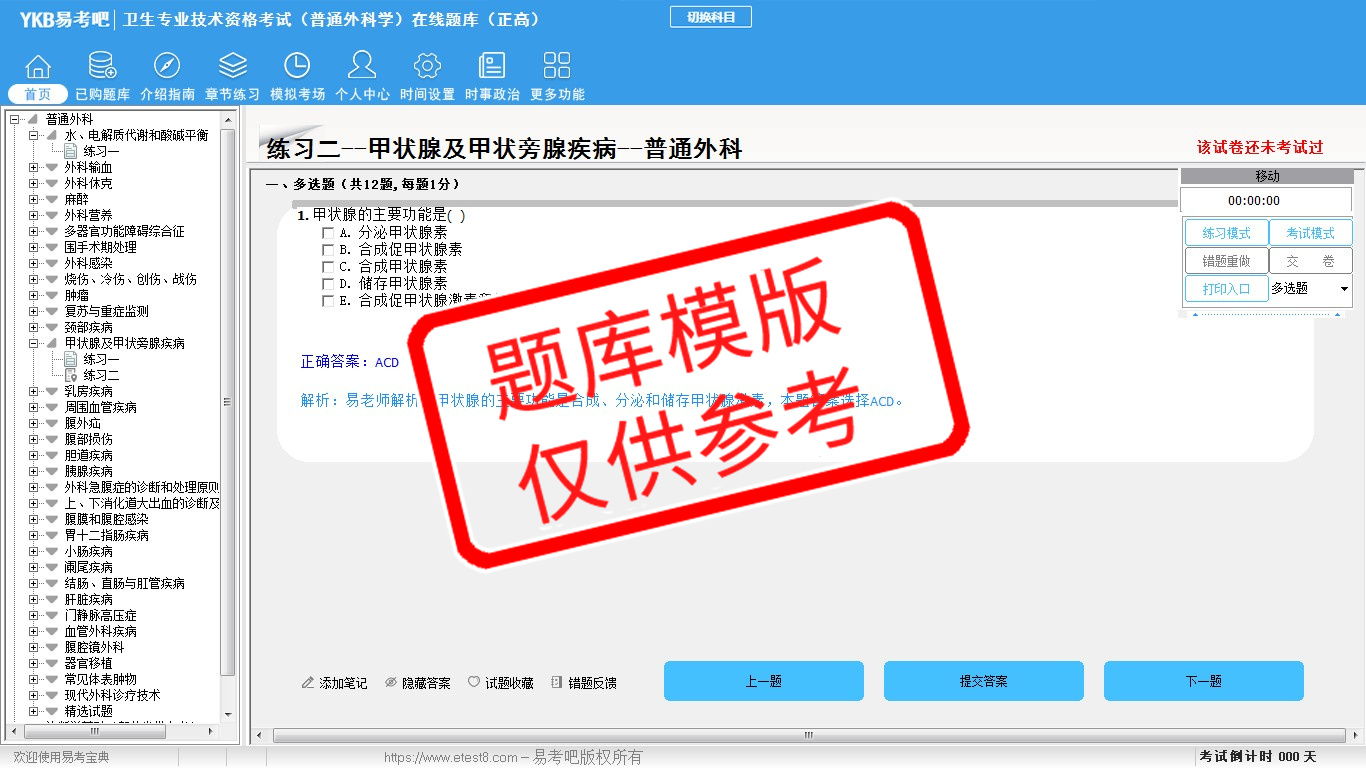Switch to 考试模式 exam mode
This screenshot has width=1366, height=768.
(x=1310, y=233)
